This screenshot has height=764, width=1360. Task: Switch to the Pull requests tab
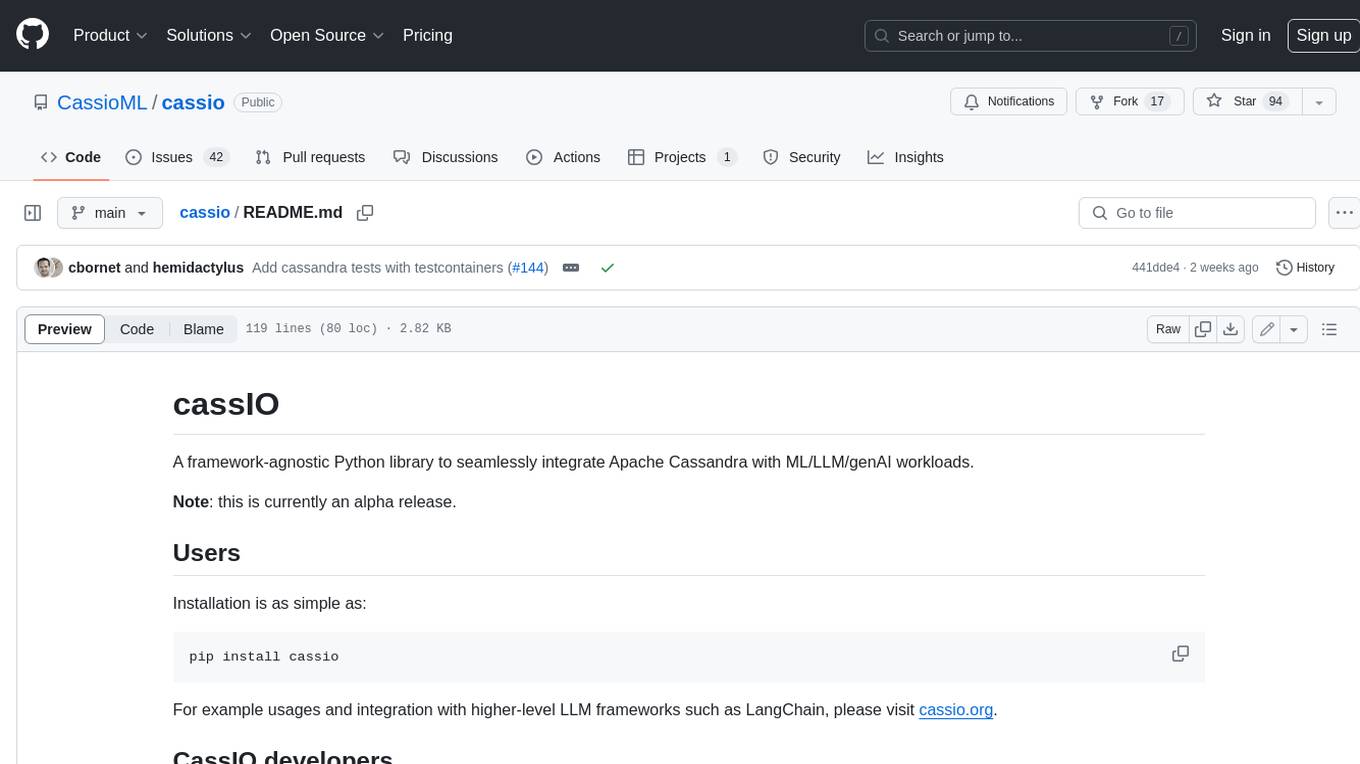click(x=310, y=157)
